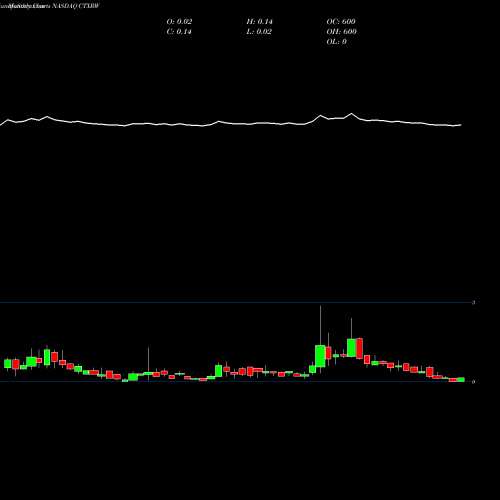
Task: Select the 'OC: 600' value
Action: (x=341, y=22)
